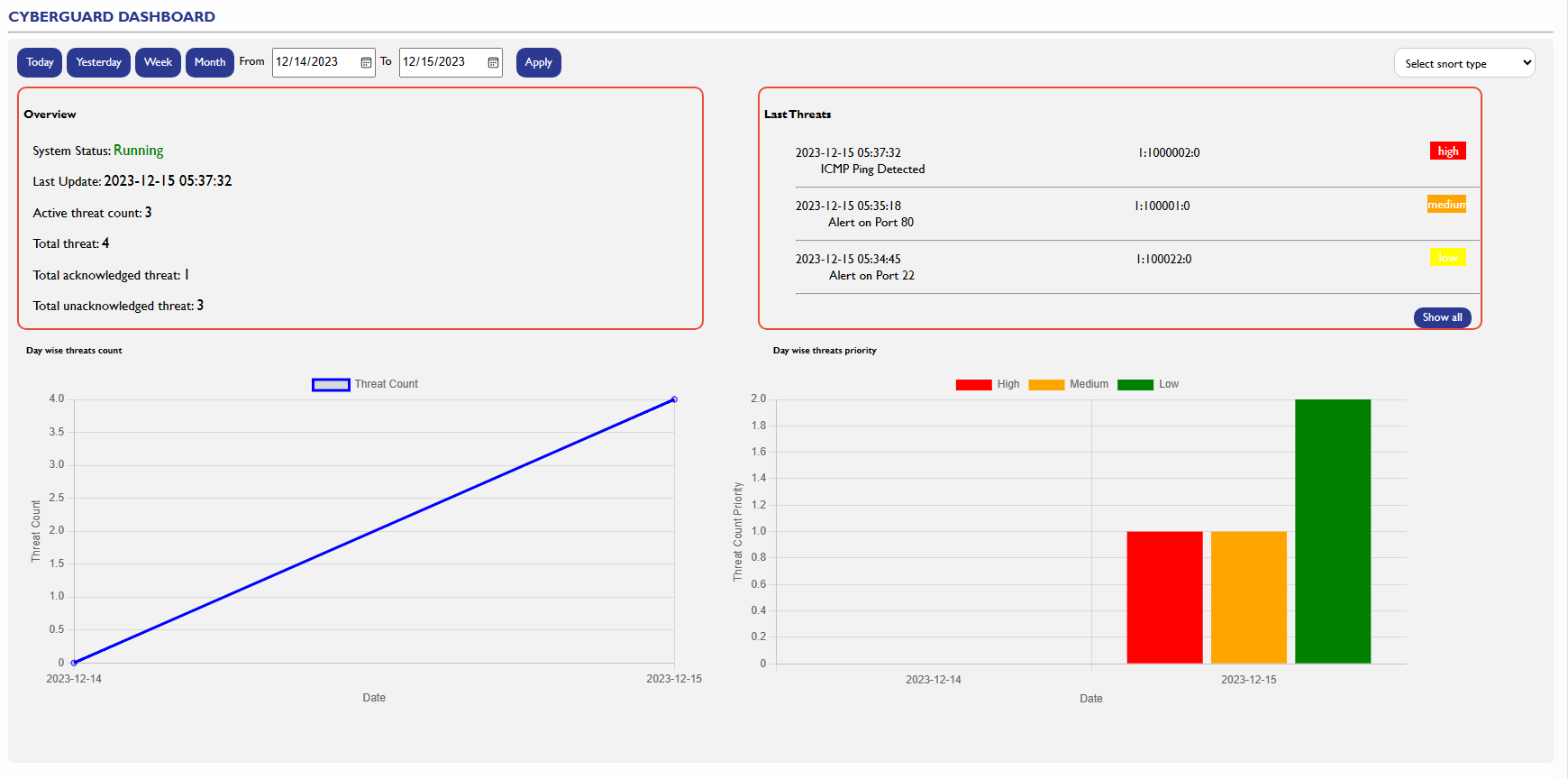Open the To date calendar picker icon
This screenshot has height=779, width=1568.
tap(493, 62)
